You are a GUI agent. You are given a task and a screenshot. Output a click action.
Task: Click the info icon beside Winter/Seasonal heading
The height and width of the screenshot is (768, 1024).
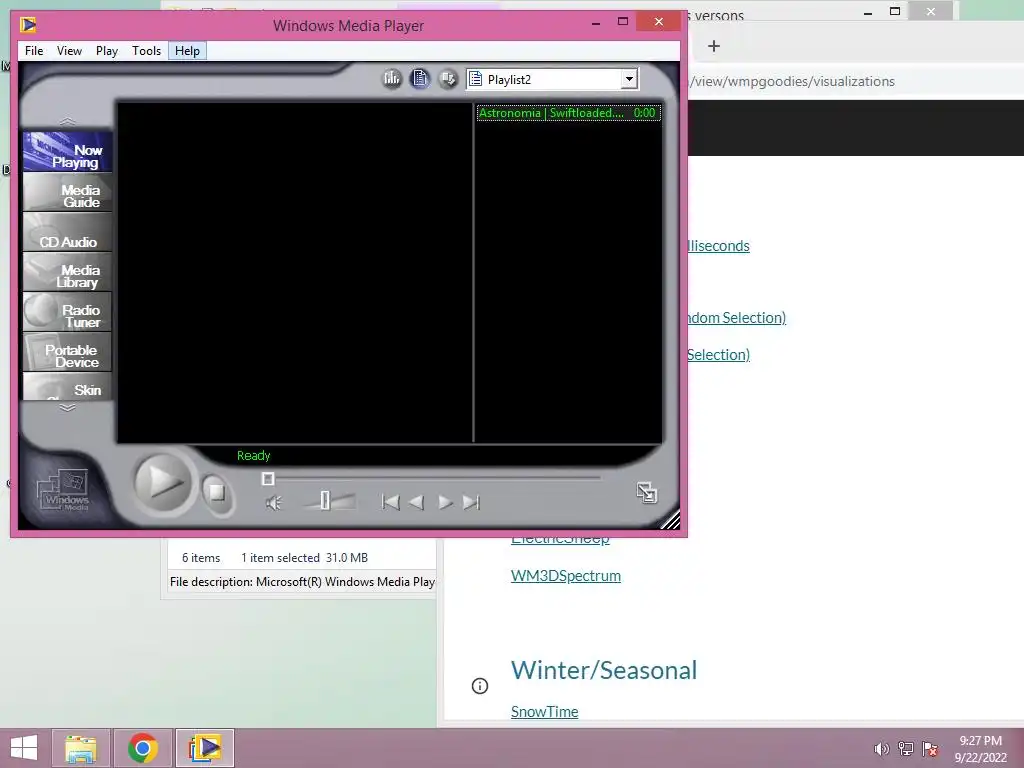(x=480, y=686)
